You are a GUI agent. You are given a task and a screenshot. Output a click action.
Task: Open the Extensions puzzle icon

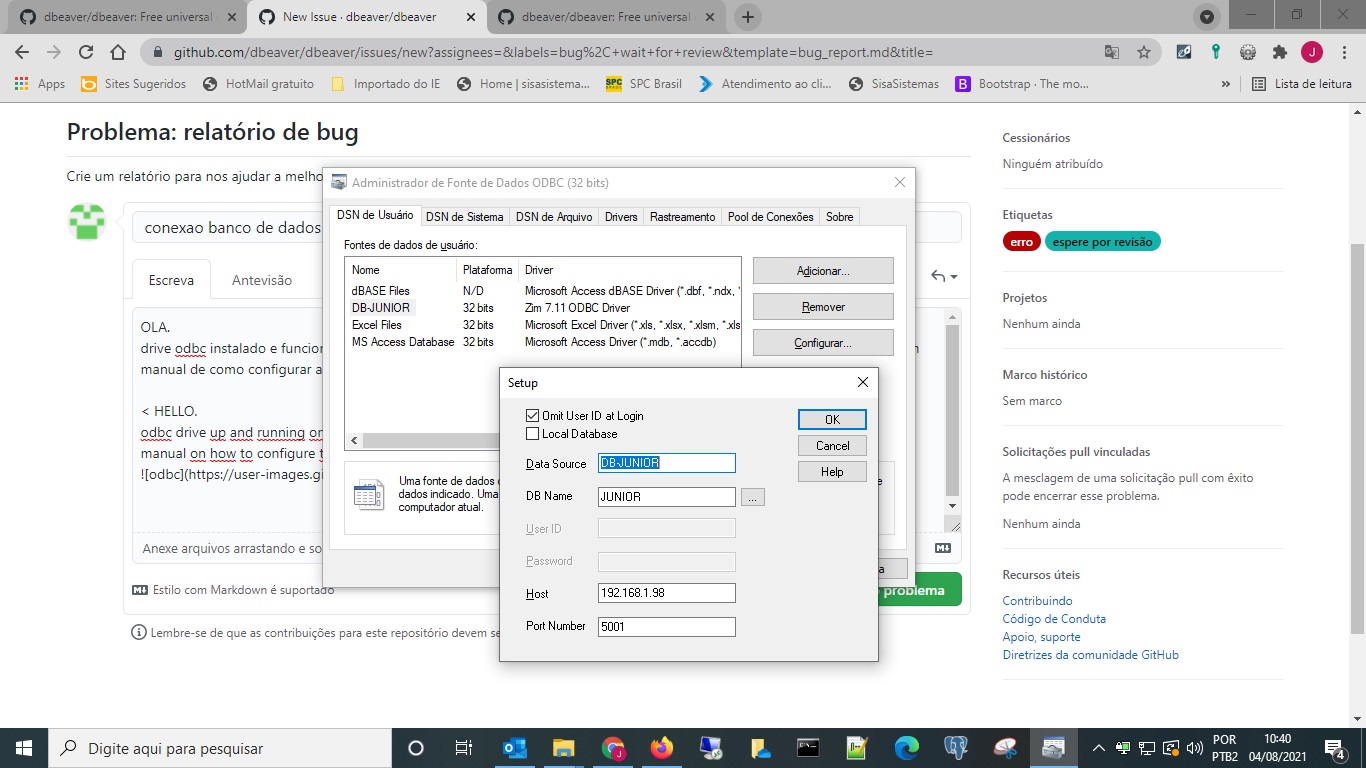[x=1280, y=52]
